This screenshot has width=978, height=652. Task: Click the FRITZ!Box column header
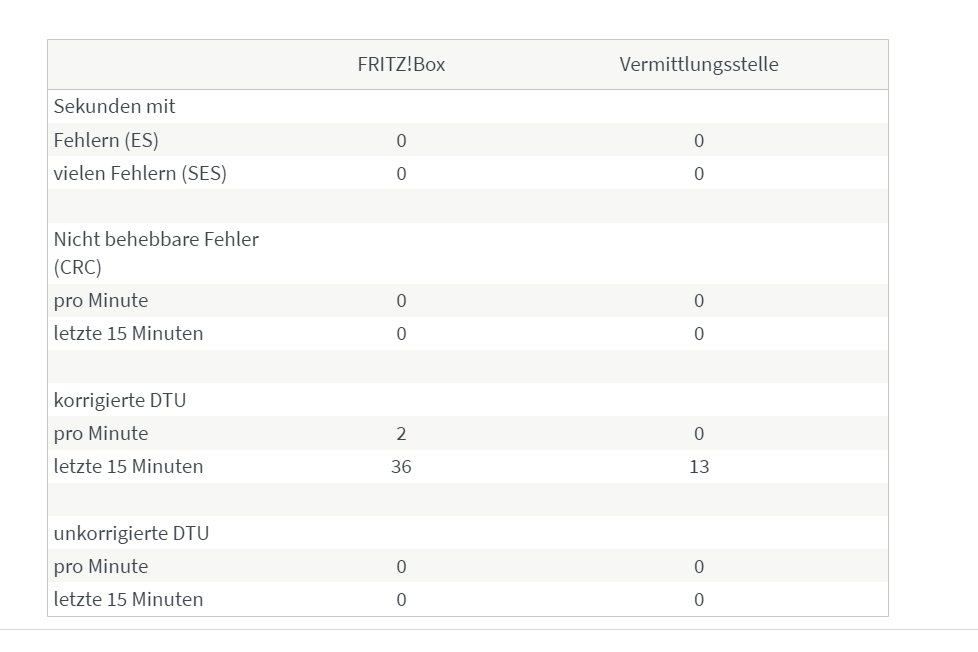point(401,64)
